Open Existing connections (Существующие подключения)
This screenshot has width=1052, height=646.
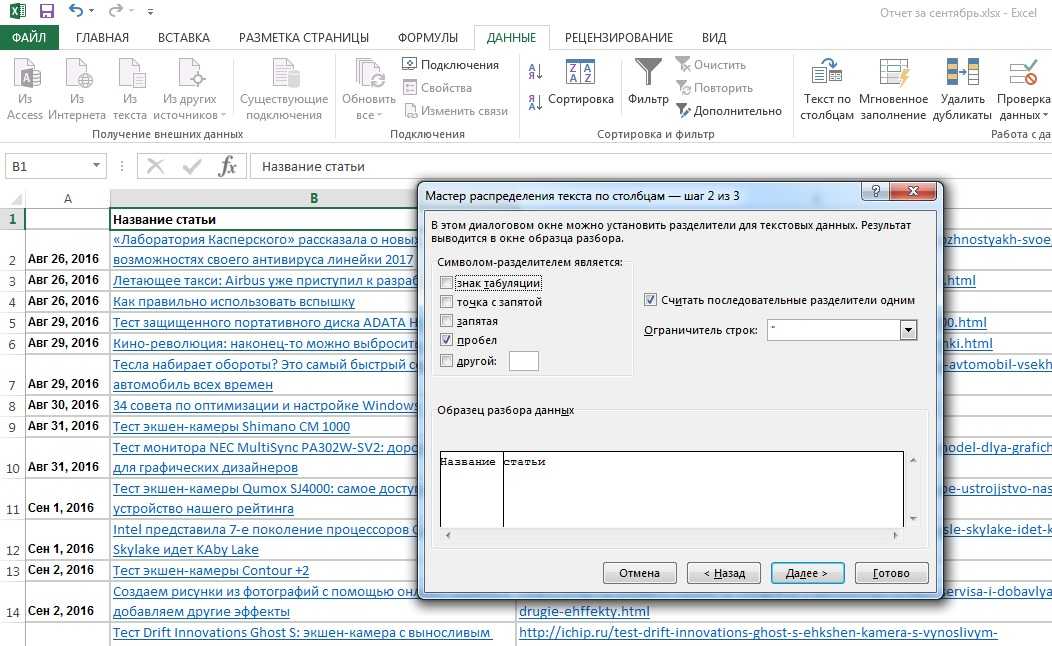[x=284, y=89]
